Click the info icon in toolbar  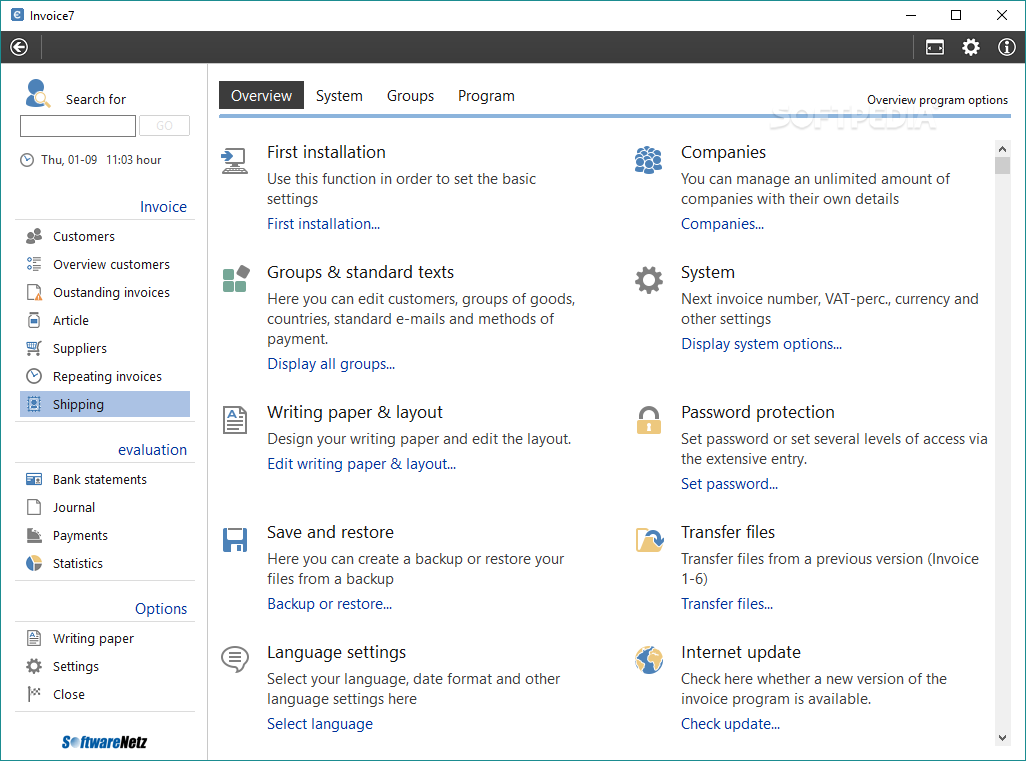click(x=1006, y=47)
